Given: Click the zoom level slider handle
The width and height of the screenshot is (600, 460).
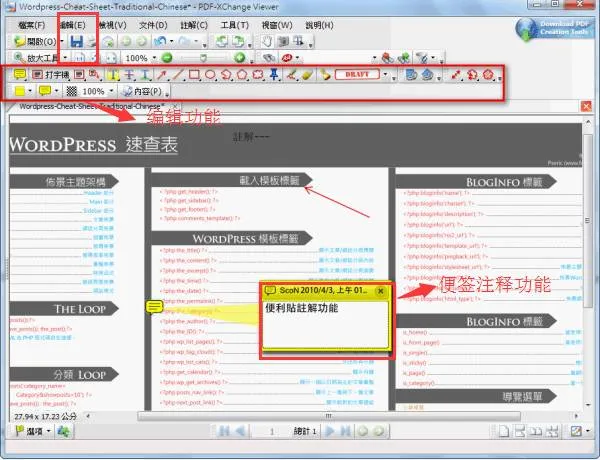Looking at the screenshot, I should (x=204, y=58).
